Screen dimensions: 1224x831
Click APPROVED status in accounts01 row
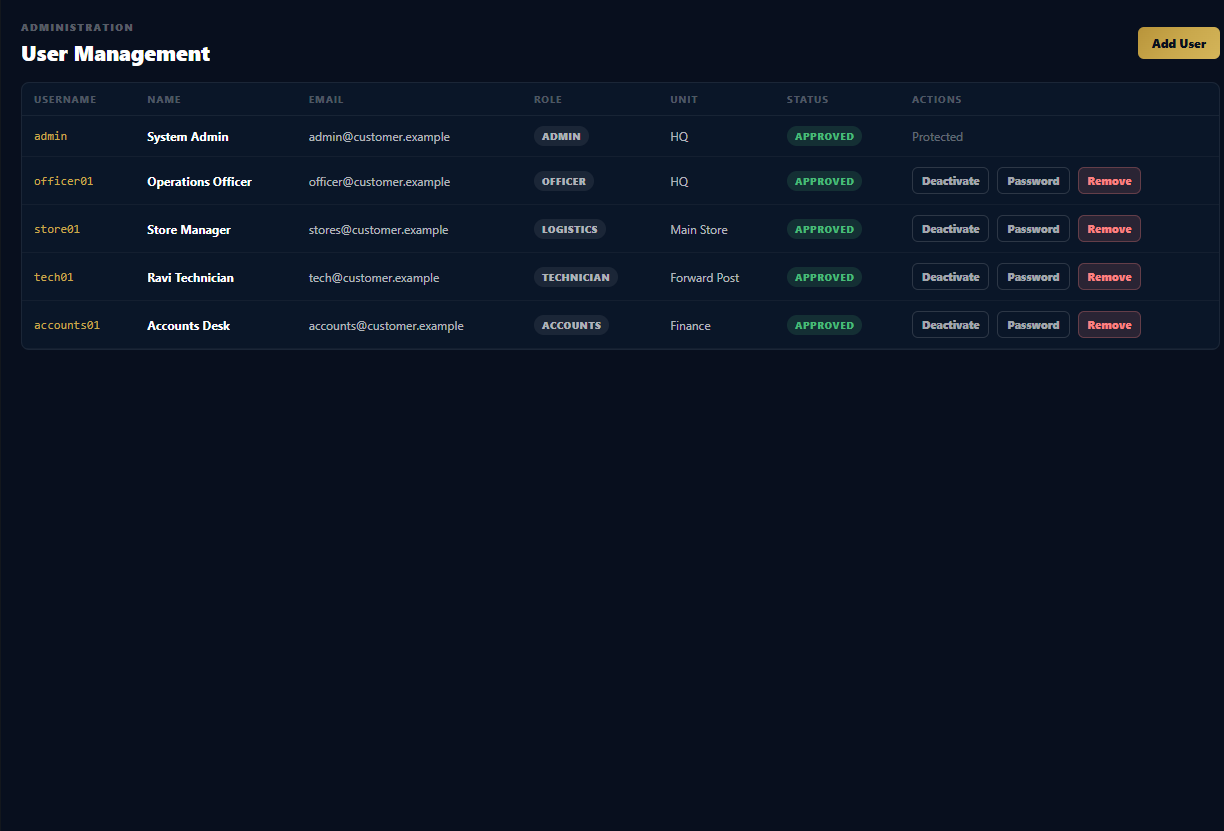coord(824,325)
